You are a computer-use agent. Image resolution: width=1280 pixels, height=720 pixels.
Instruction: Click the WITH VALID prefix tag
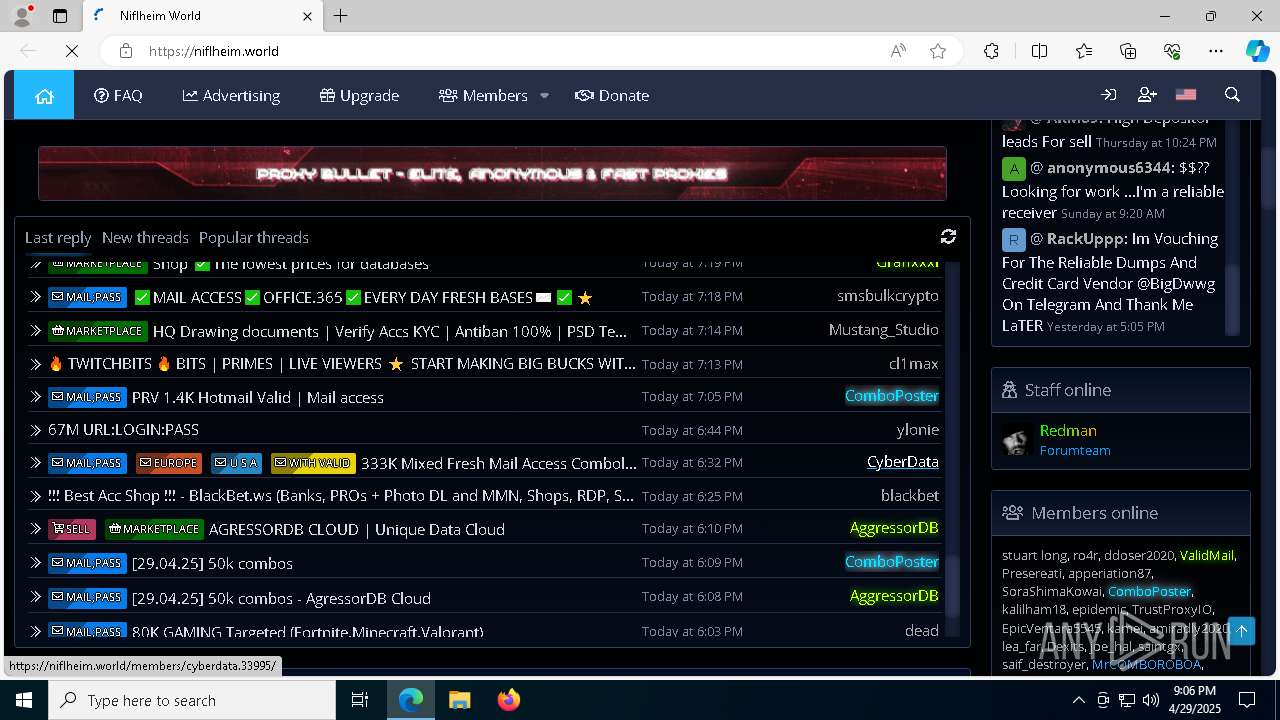pyautogui.click(x=313, y=463)
